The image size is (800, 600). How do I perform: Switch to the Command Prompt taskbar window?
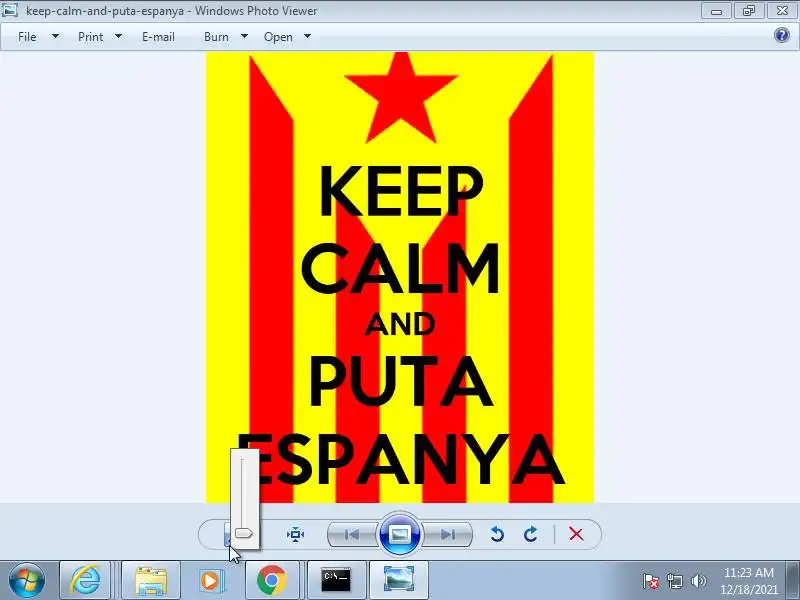336,581
